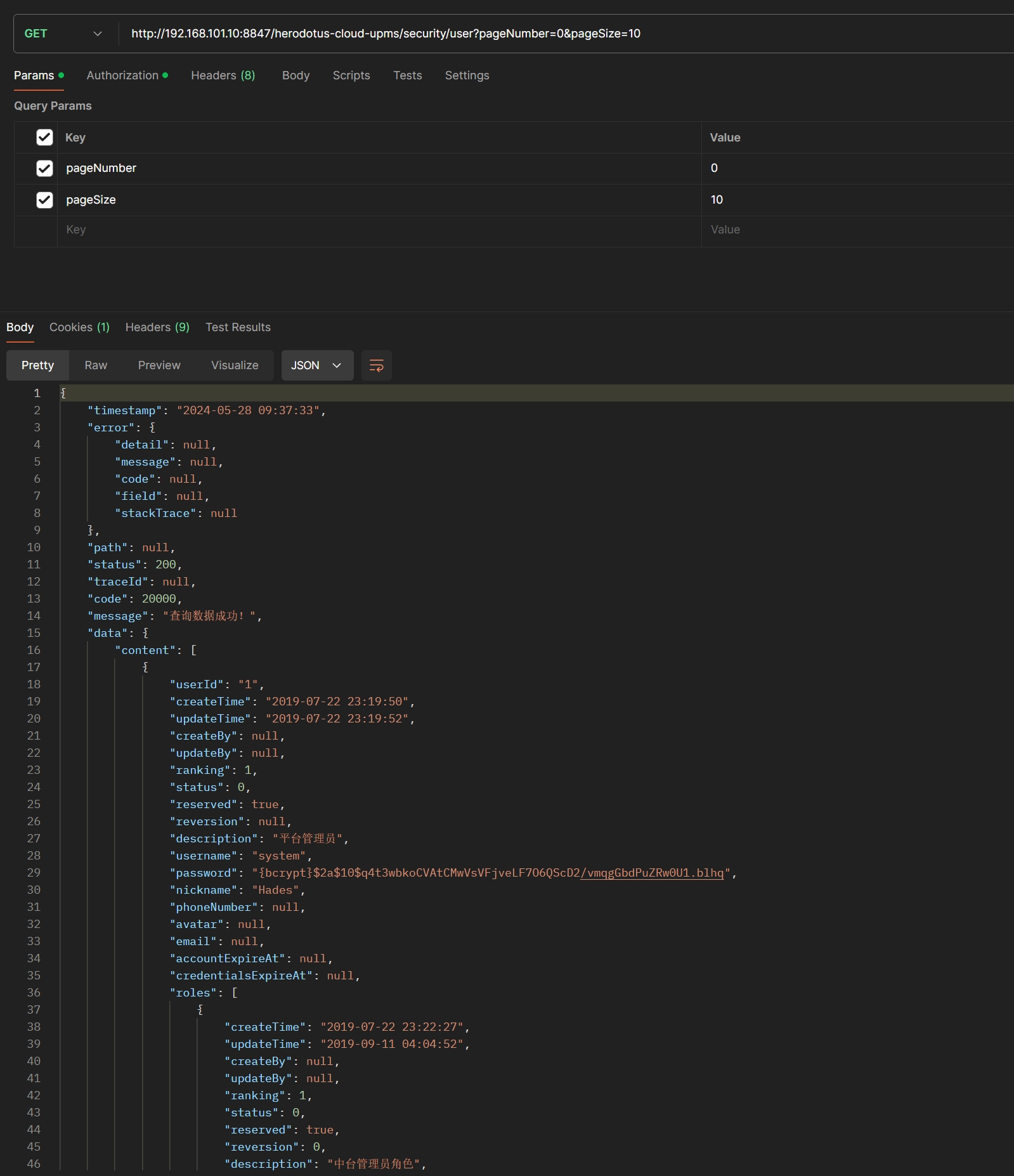Click the request URL input field
This screenshot has width=1014, height=1176.
click(507, 34)
